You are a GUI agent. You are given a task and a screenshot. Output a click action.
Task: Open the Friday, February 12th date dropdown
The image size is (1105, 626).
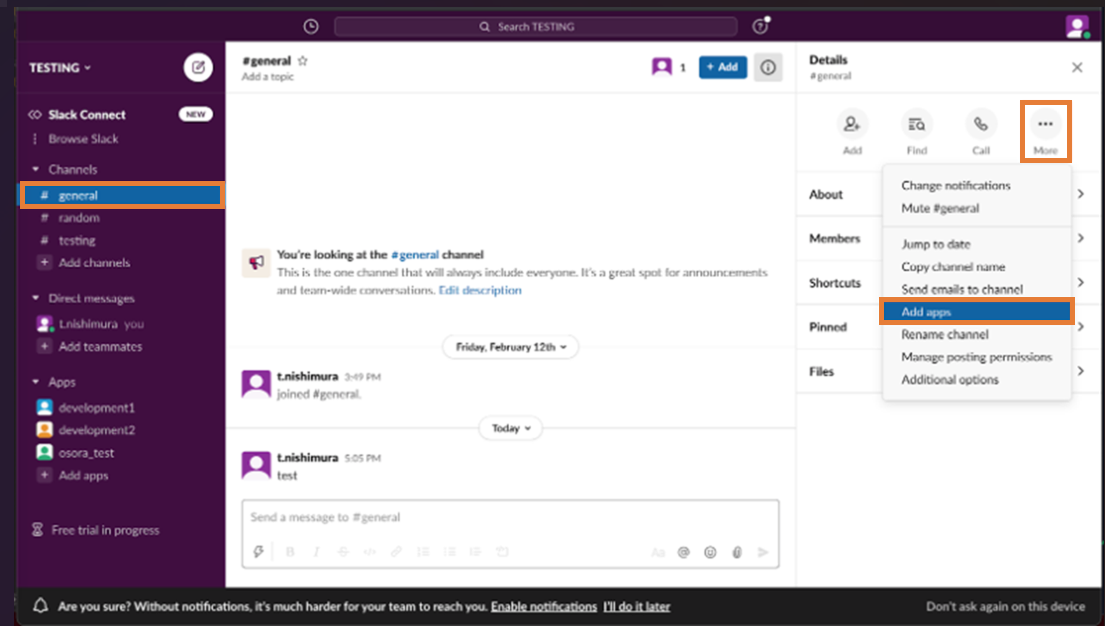[x=510, y=347]
